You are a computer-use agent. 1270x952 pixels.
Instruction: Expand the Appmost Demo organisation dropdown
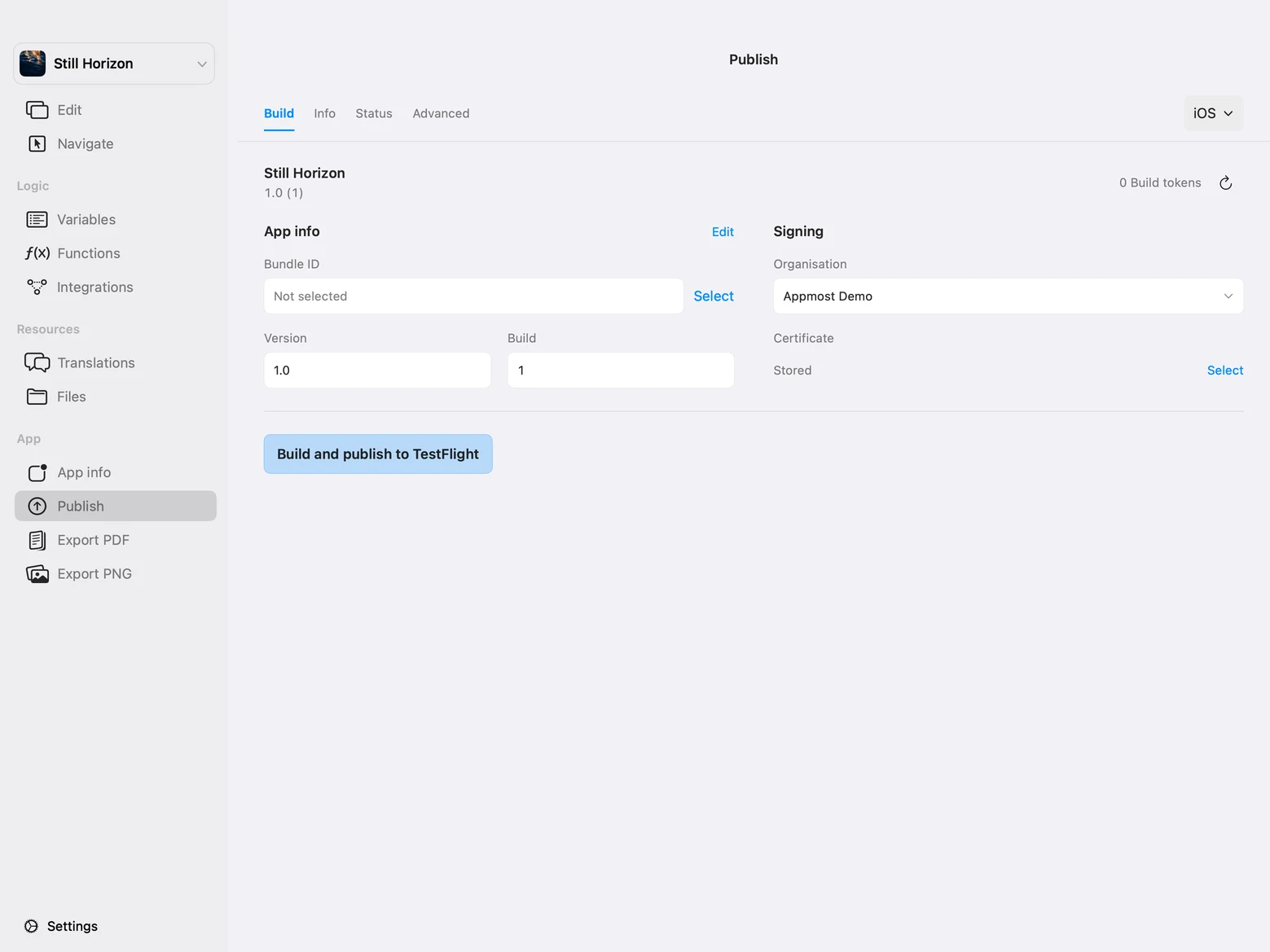1009,296
